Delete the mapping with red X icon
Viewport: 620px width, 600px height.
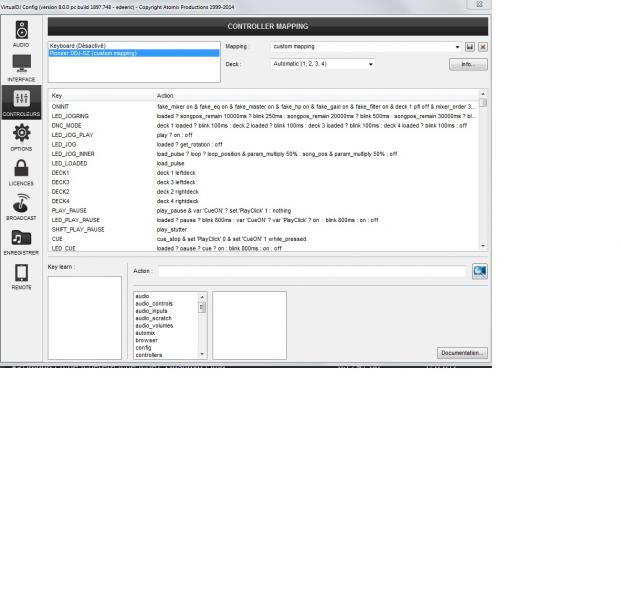pos(482,47)
